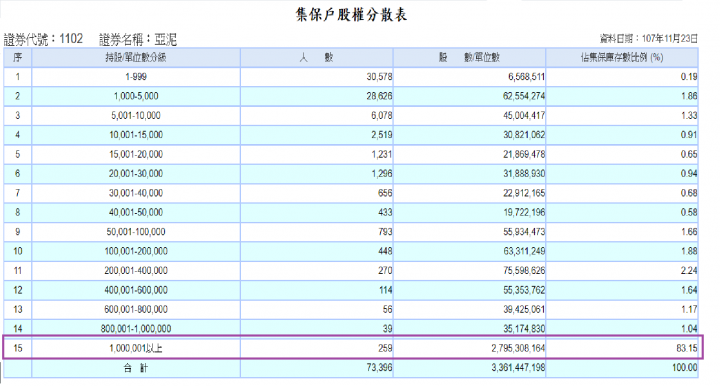Click share count 39,425,061
This screenshot has height=386, width=720.
524,309
